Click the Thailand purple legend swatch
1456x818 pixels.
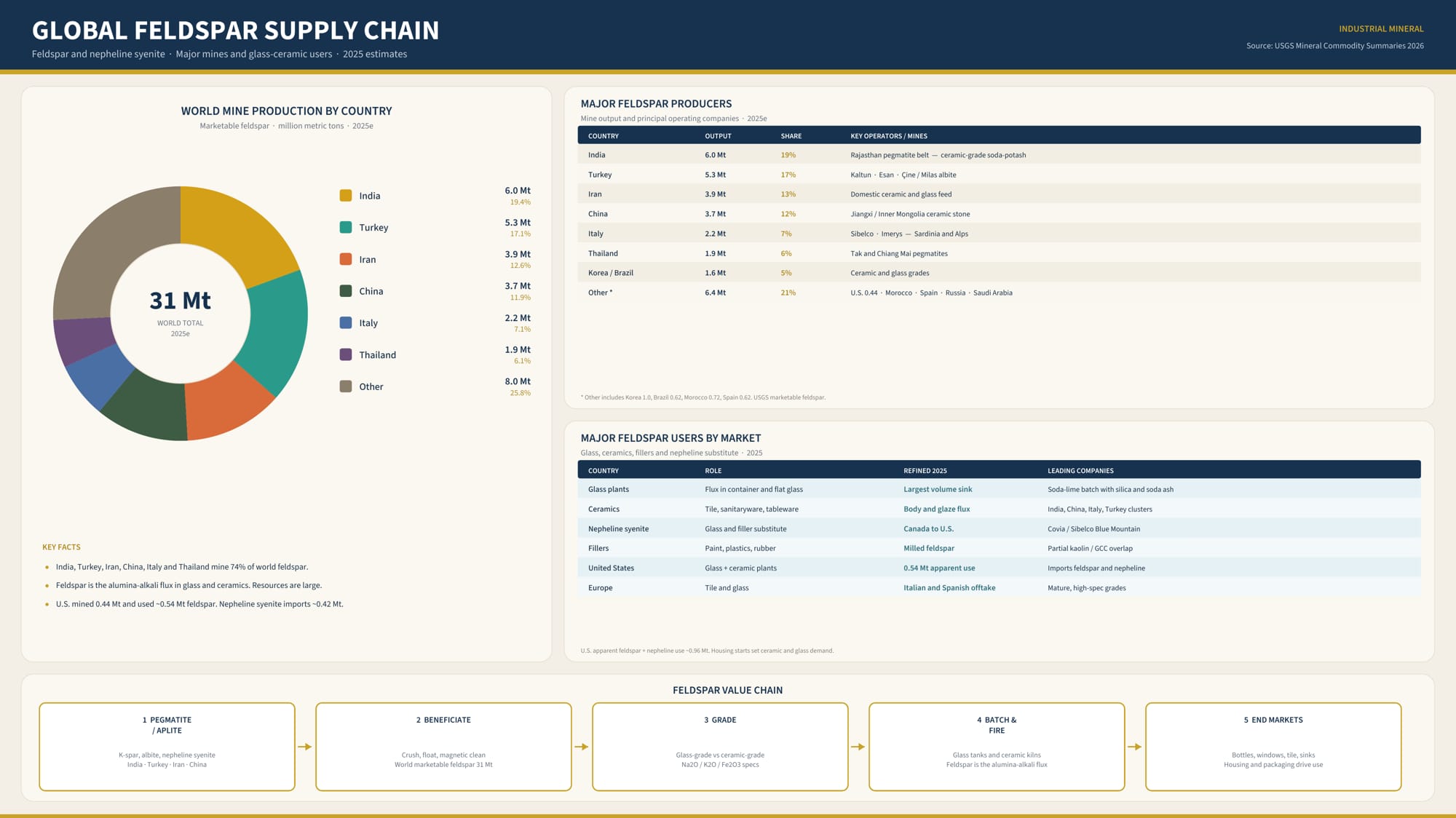[346, 354]
